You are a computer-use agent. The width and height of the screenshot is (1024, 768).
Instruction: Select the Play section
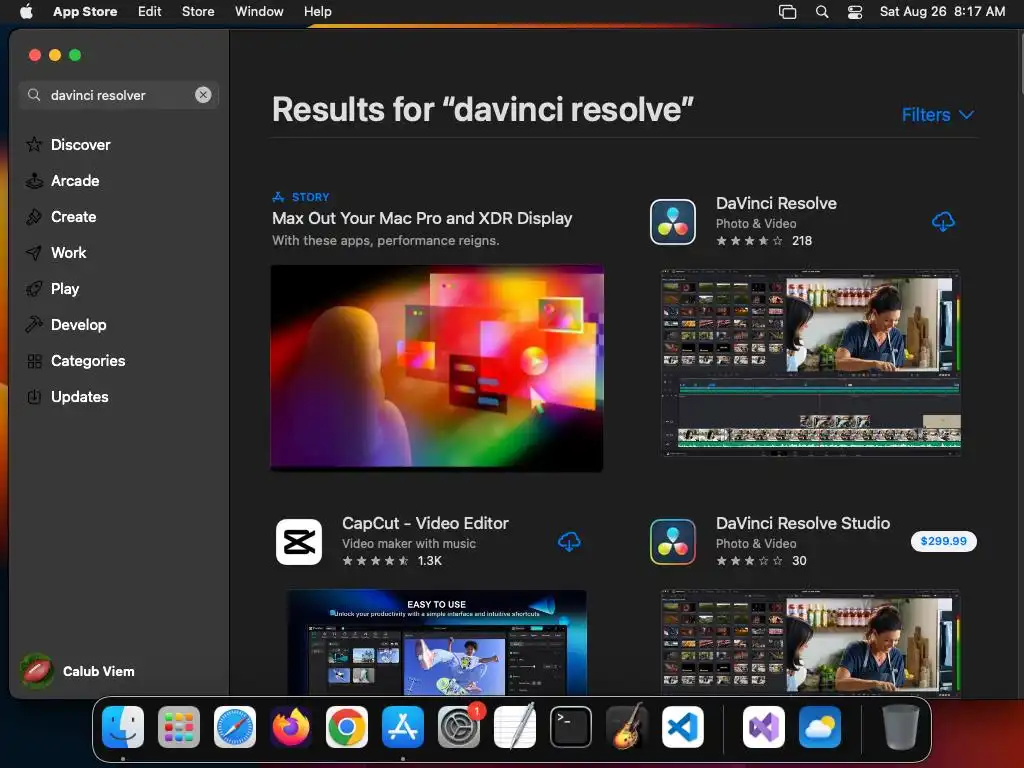(x=53, y=288)
